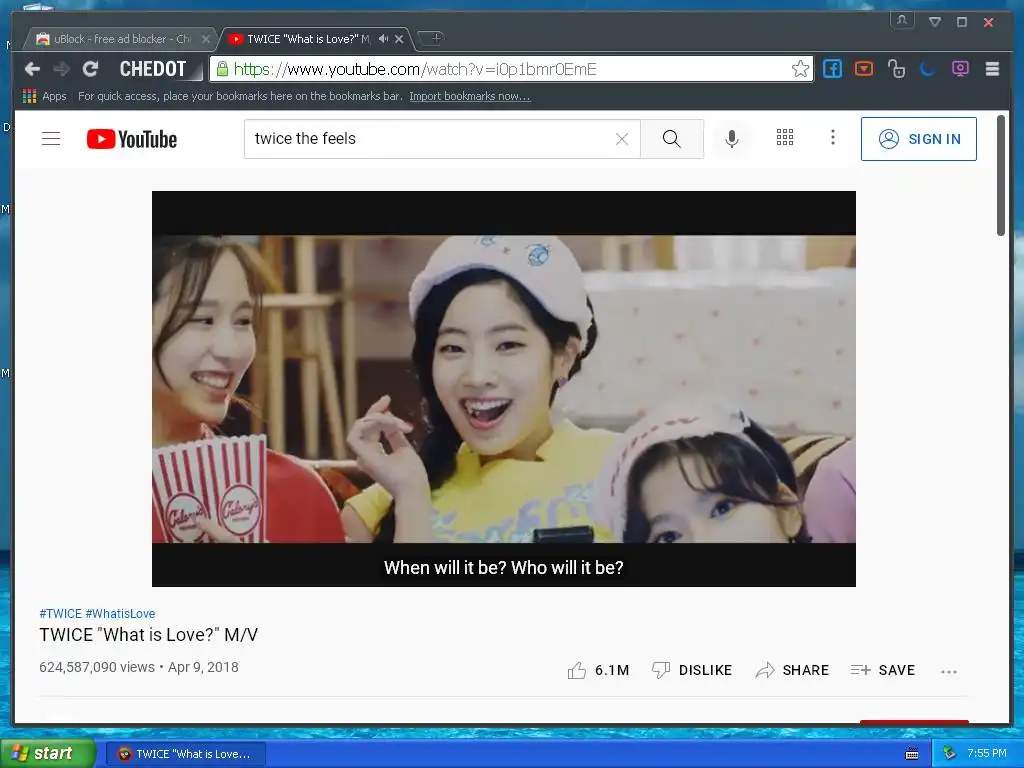Viewport: 1024px width, 768px height.
Task: Open the Facebook extension icon
Action: point(832,69)
